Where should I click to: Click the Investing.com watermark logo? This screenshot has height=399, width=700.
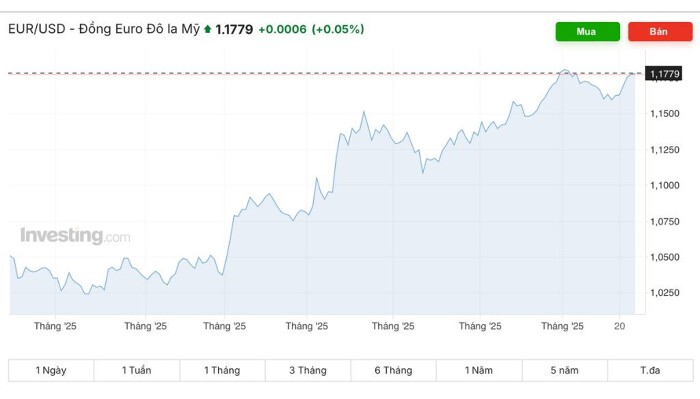pos(75,236)
